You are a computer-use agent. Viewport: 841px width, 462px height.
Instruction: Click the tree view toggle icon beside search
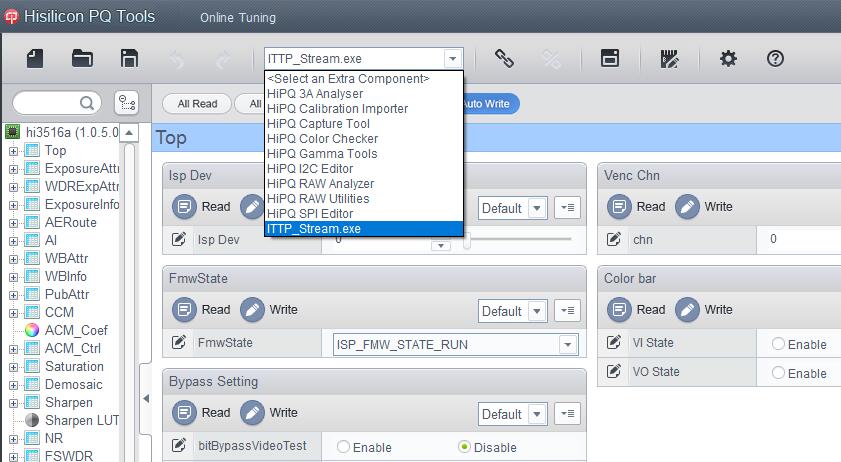coord(127,102)
